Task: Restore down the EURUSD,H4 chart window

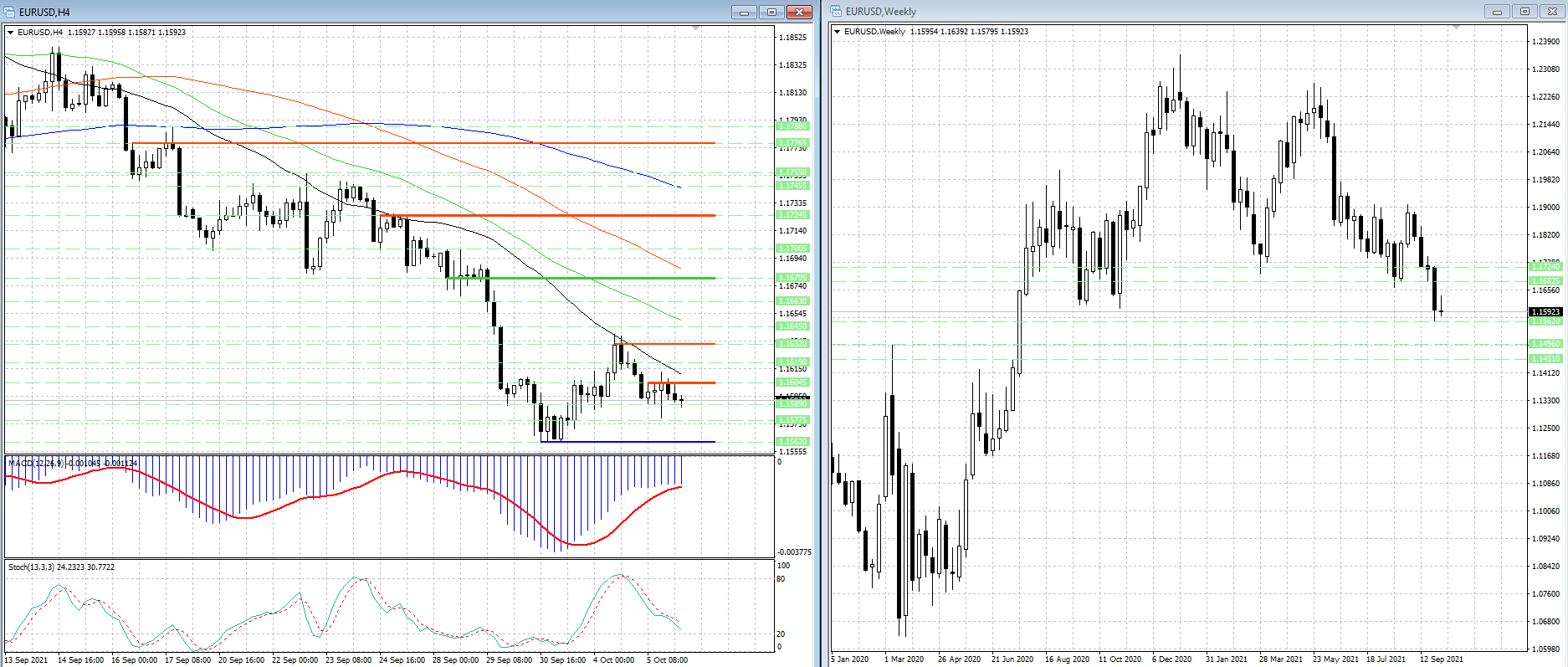Action: (771, 12)
